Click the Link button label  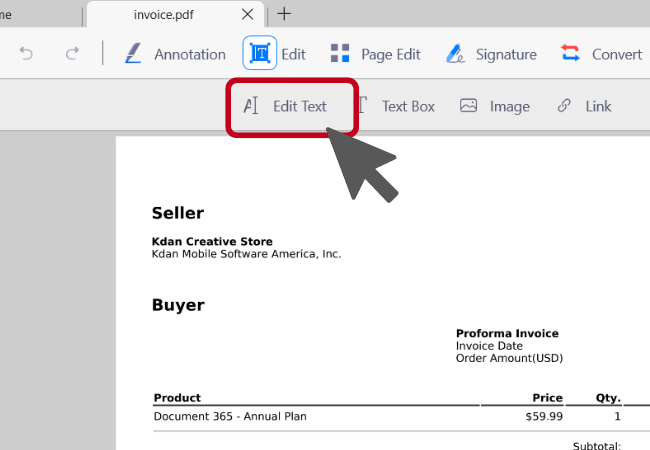pyautogui.click(x=598, y=106)
